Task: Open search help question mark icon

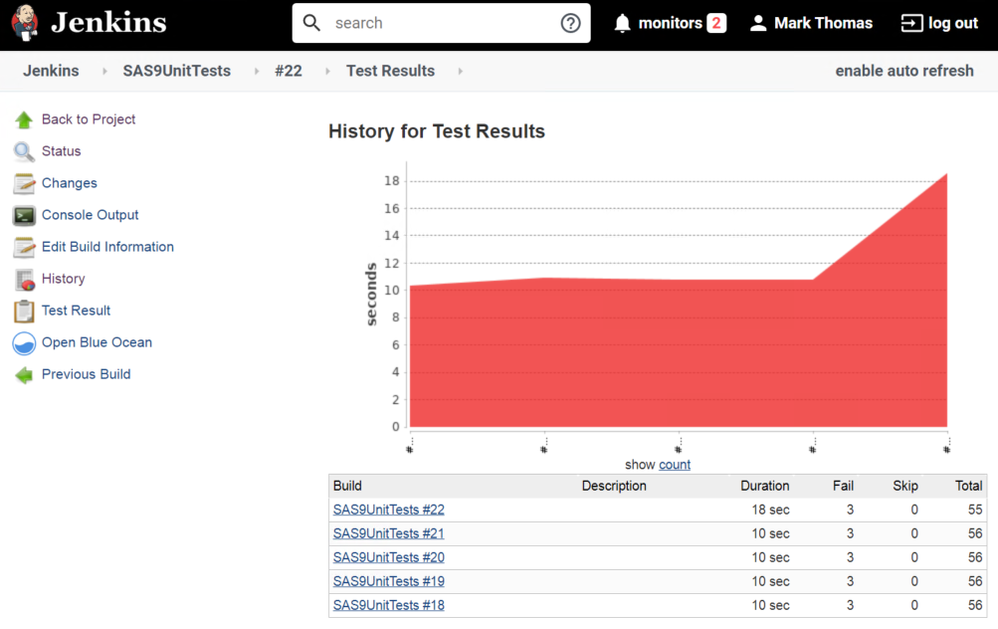Action: [x=570, y=23]
